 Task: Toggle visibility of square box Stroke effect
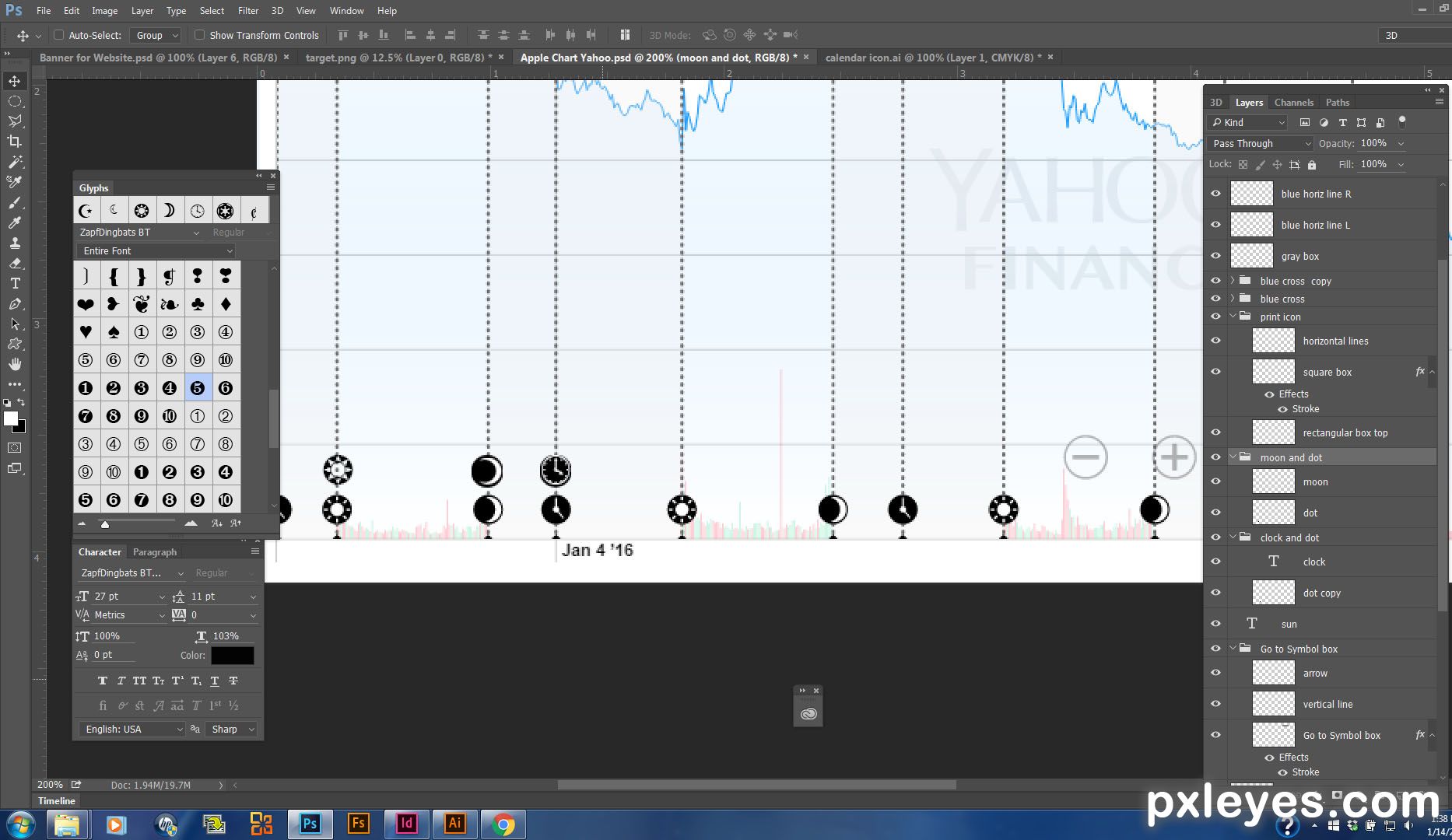pyautogui.click(x=1282, y=409)
